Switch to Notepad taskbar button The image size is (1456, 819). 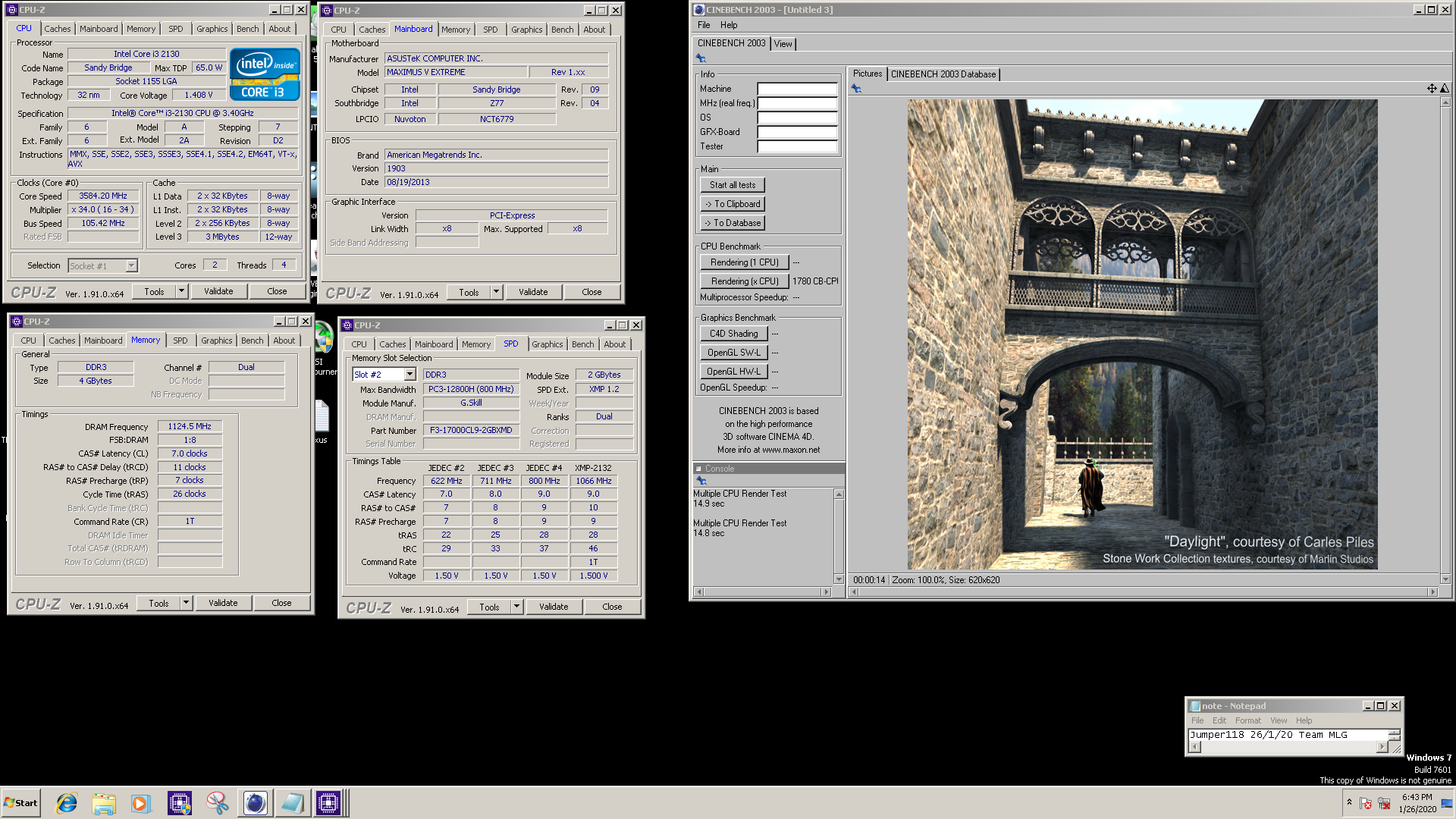pos(292,803)
